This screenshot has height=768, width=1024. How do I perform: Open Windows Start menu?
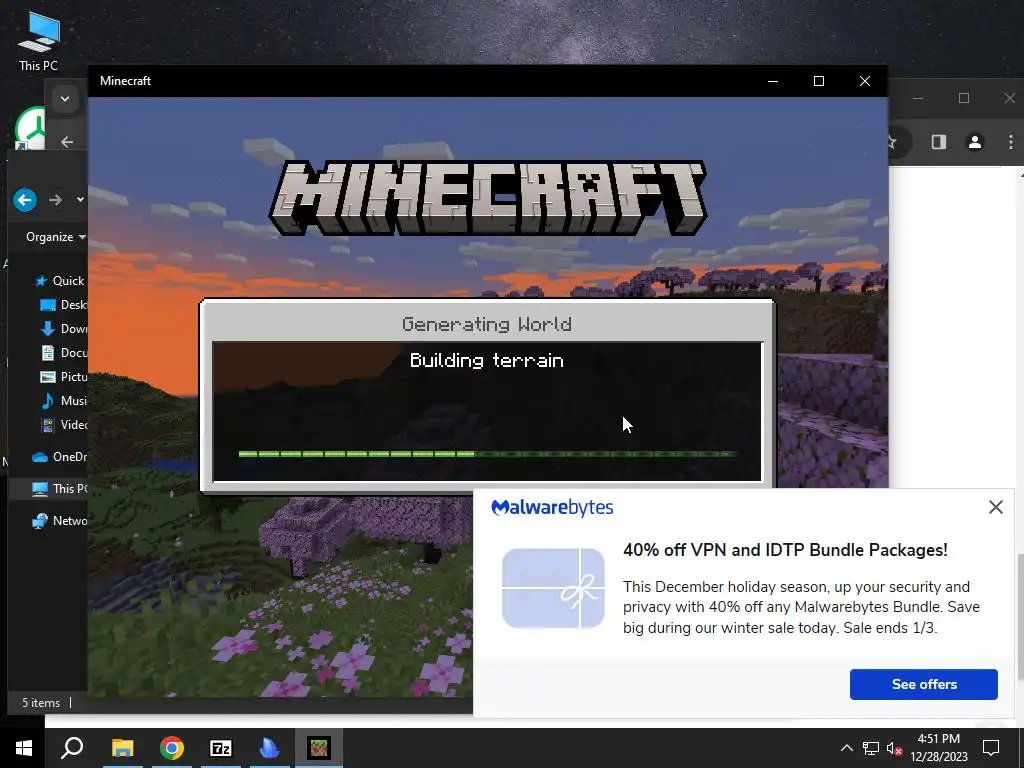[24, 748]
